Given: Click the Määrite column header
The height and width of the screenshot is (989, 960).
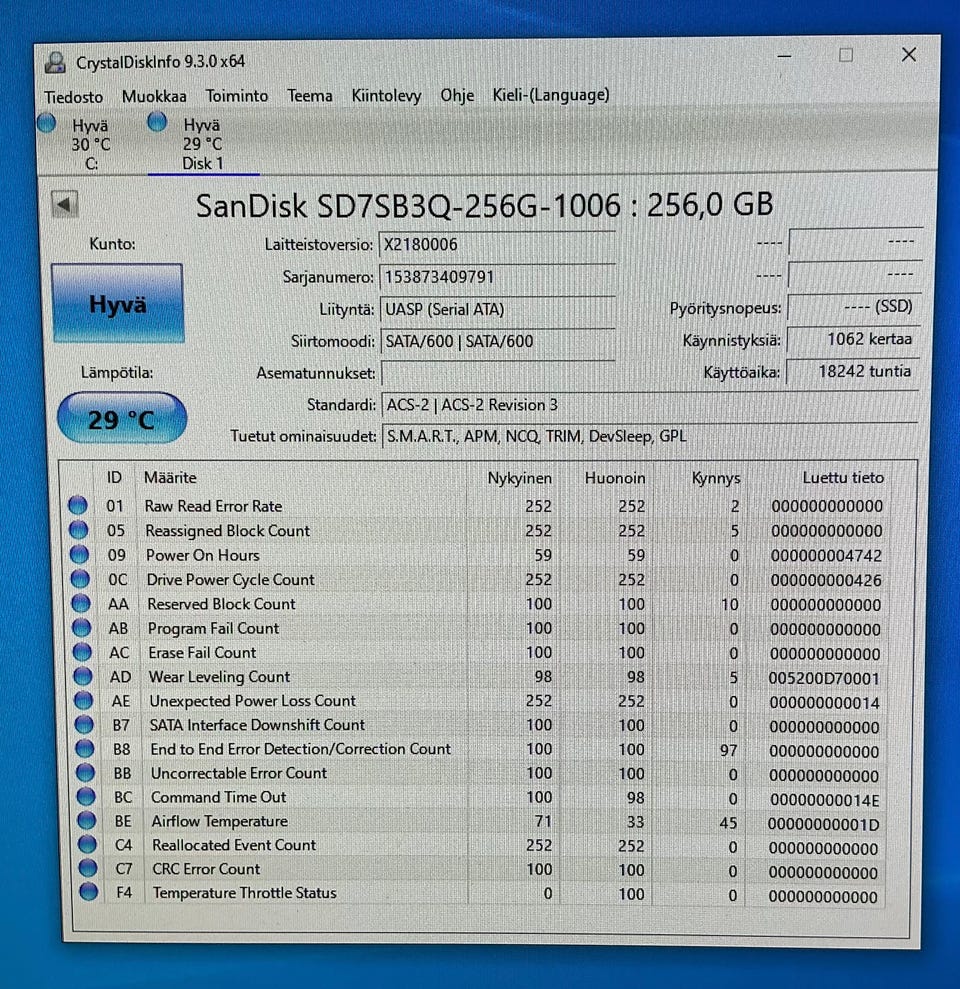Looking at the screenshot, I should (x=170, y=477).
